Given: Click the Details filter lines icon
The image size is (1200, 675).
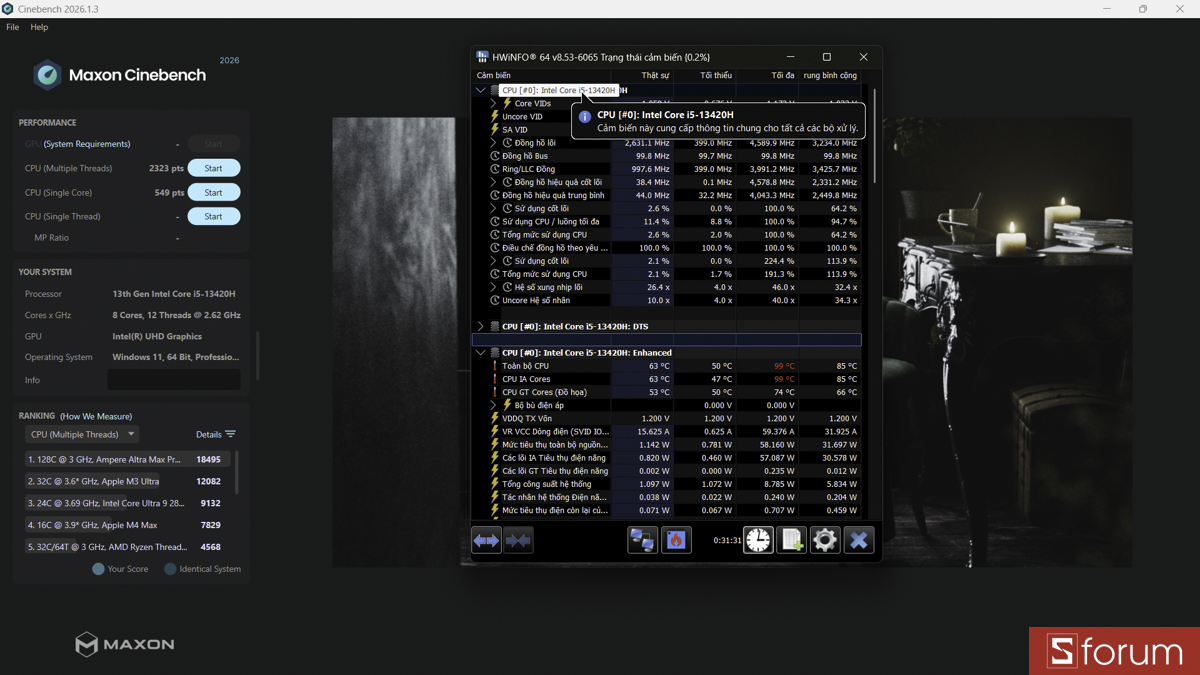Looking at the screenshot, I should point(231,434).
